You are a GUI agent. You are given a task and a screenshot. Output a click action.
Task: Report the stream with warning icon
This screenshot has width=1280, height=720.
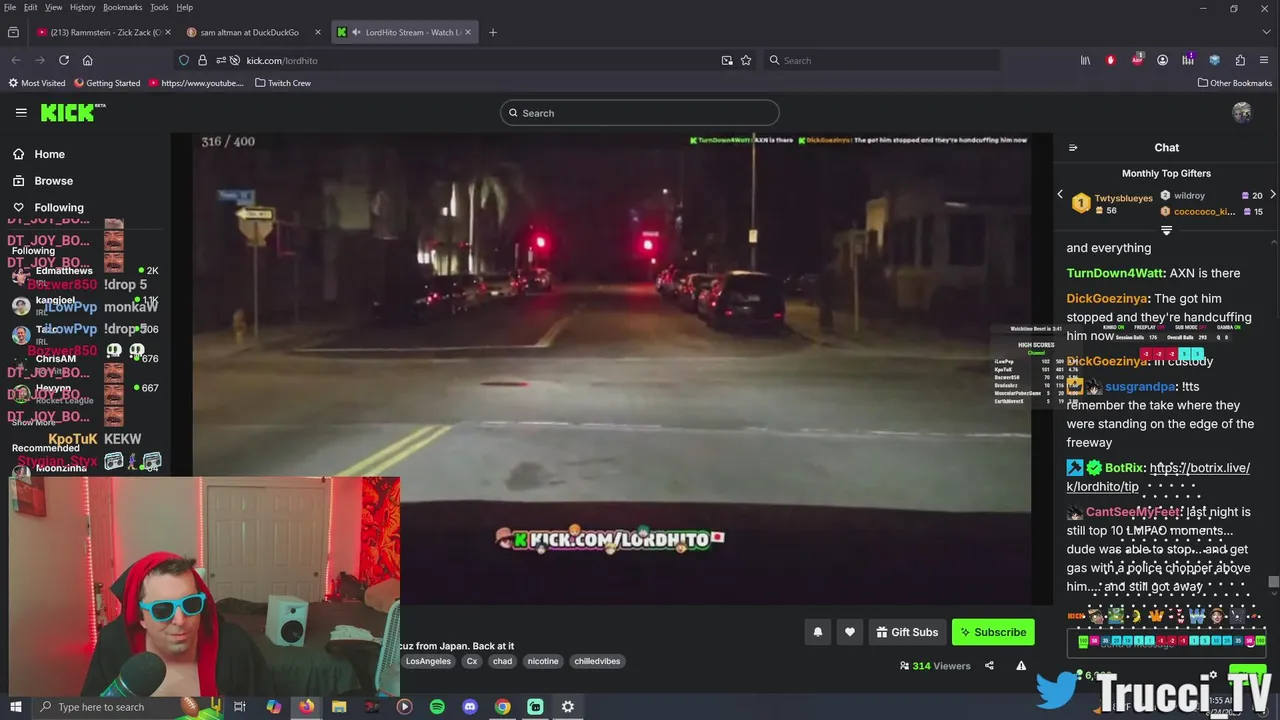coord(1021,666)
